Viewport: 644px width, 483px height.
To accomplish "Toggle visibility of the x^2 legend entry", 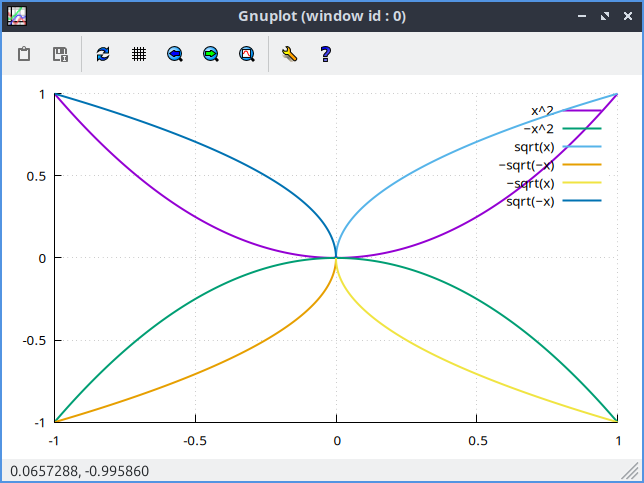I will pyautogui.click(x=542, y=110).
